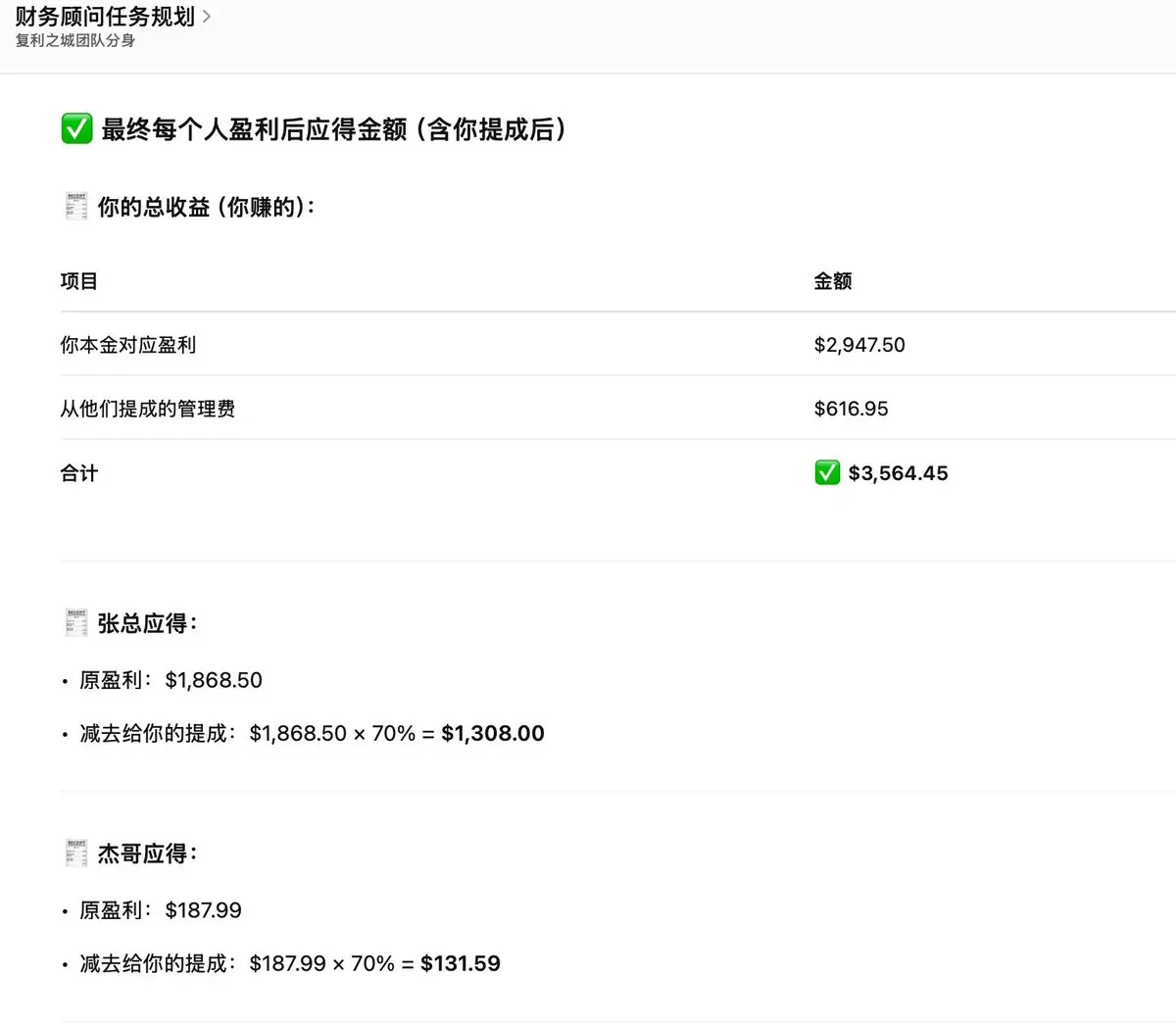Select the $2,947.50 amount cell
This screenshot has width=1176, height=1024.
pos(859,345)
